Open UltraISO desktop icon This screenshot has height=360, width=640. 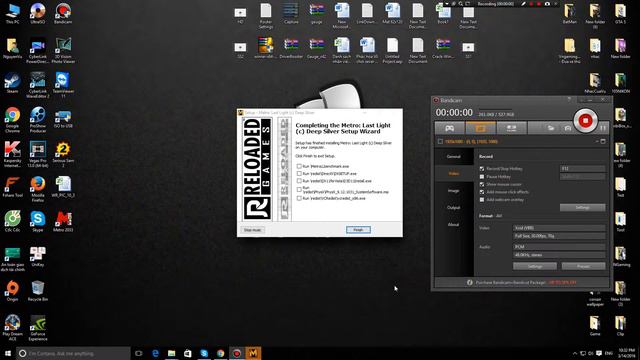pos(38,13)
